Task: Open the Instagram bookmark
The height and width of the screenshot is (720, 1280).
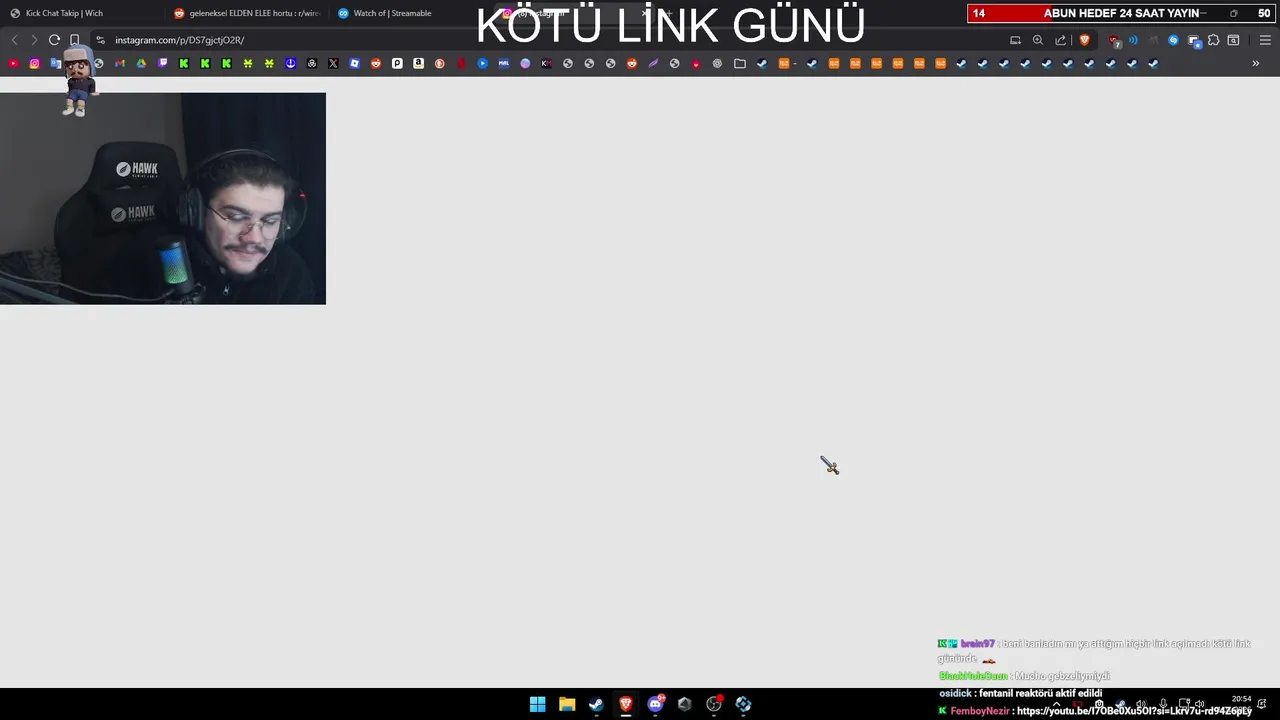Action: coord(34,64)
